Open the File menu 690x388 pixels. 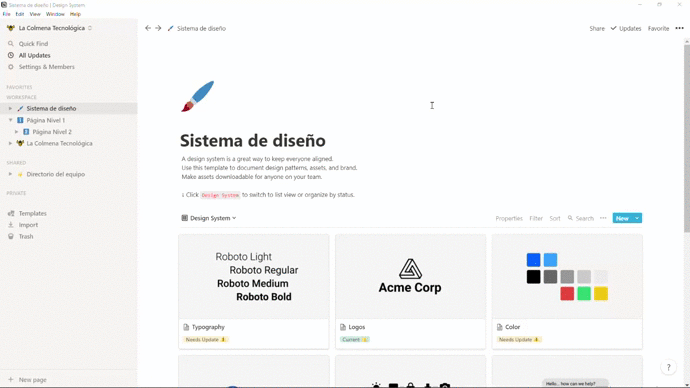pyautogui.click(x=7, y=14)
